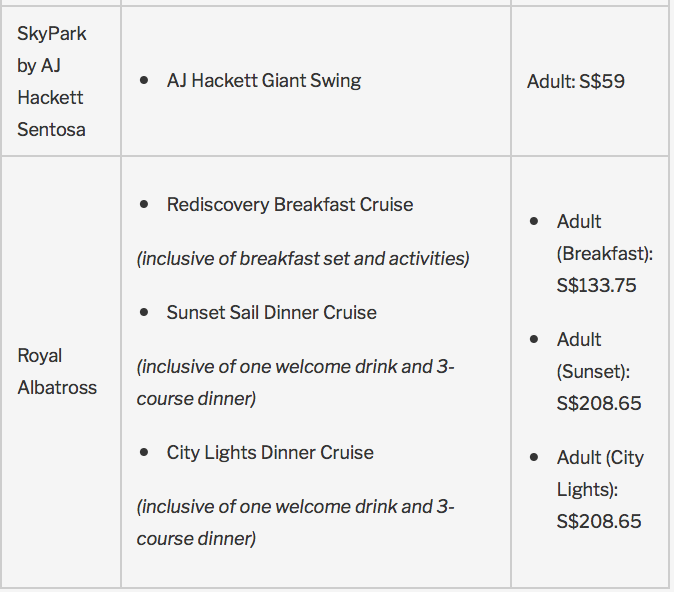Click the bullet before Adult (Sunset)

(x=535, y=339)
